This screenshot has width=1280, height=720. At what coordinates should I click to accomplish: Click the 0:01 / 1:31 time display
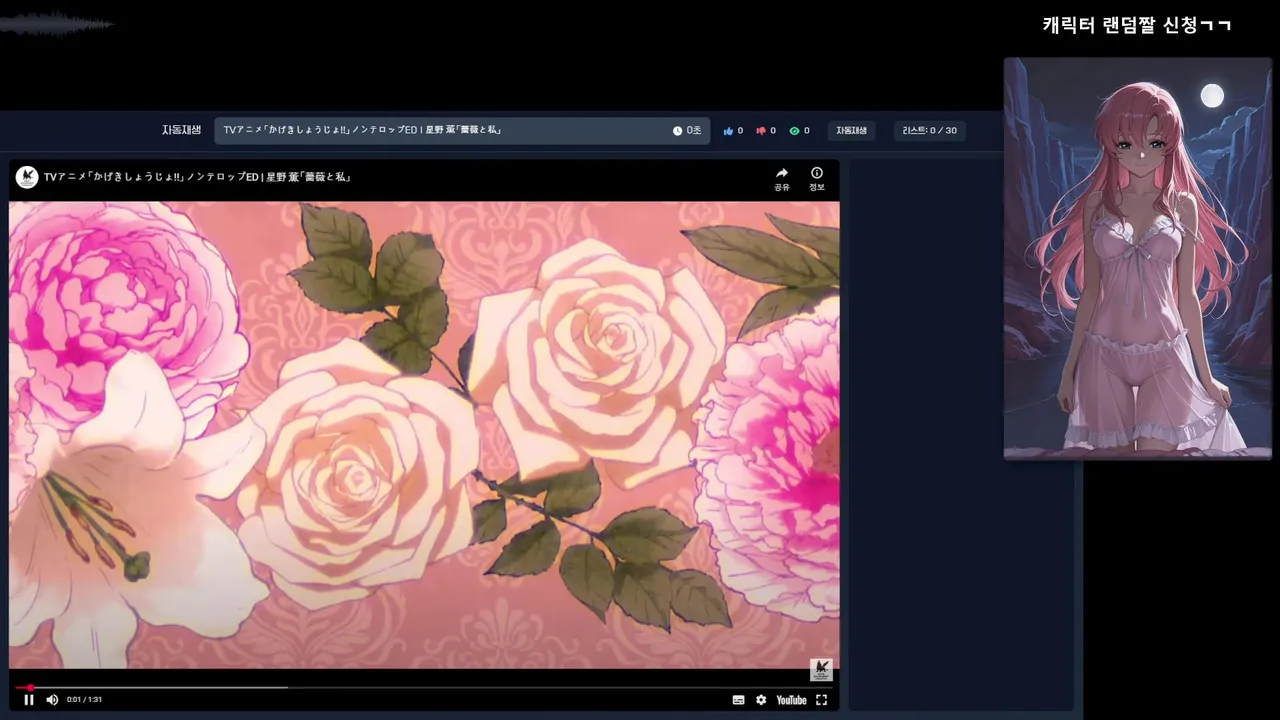click(x=84, y=700)
